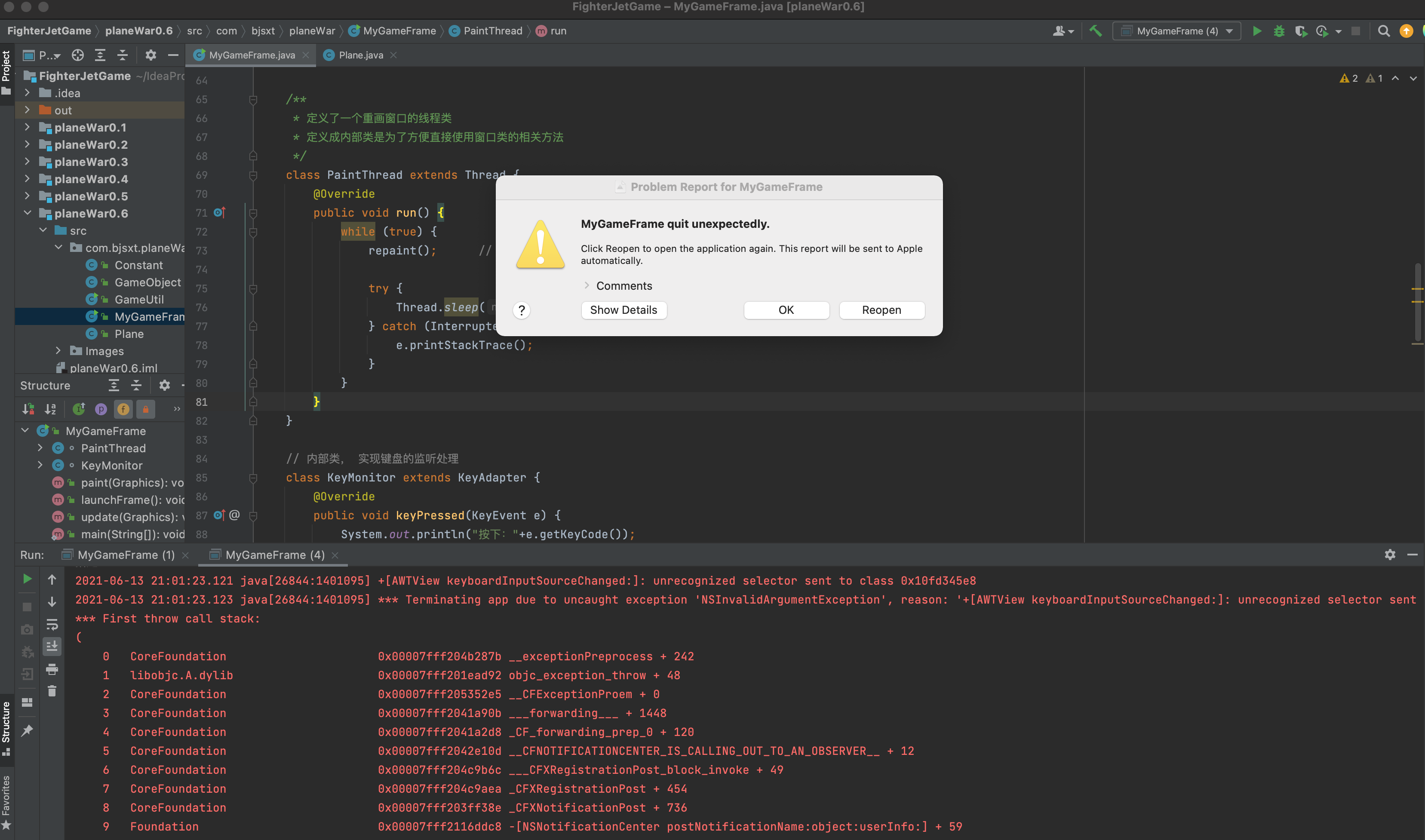Image resolution: width=1425 pixels, height=840 pixels.
Task: Click PaintThread in the breadcrumb bar
Action: 492,31
